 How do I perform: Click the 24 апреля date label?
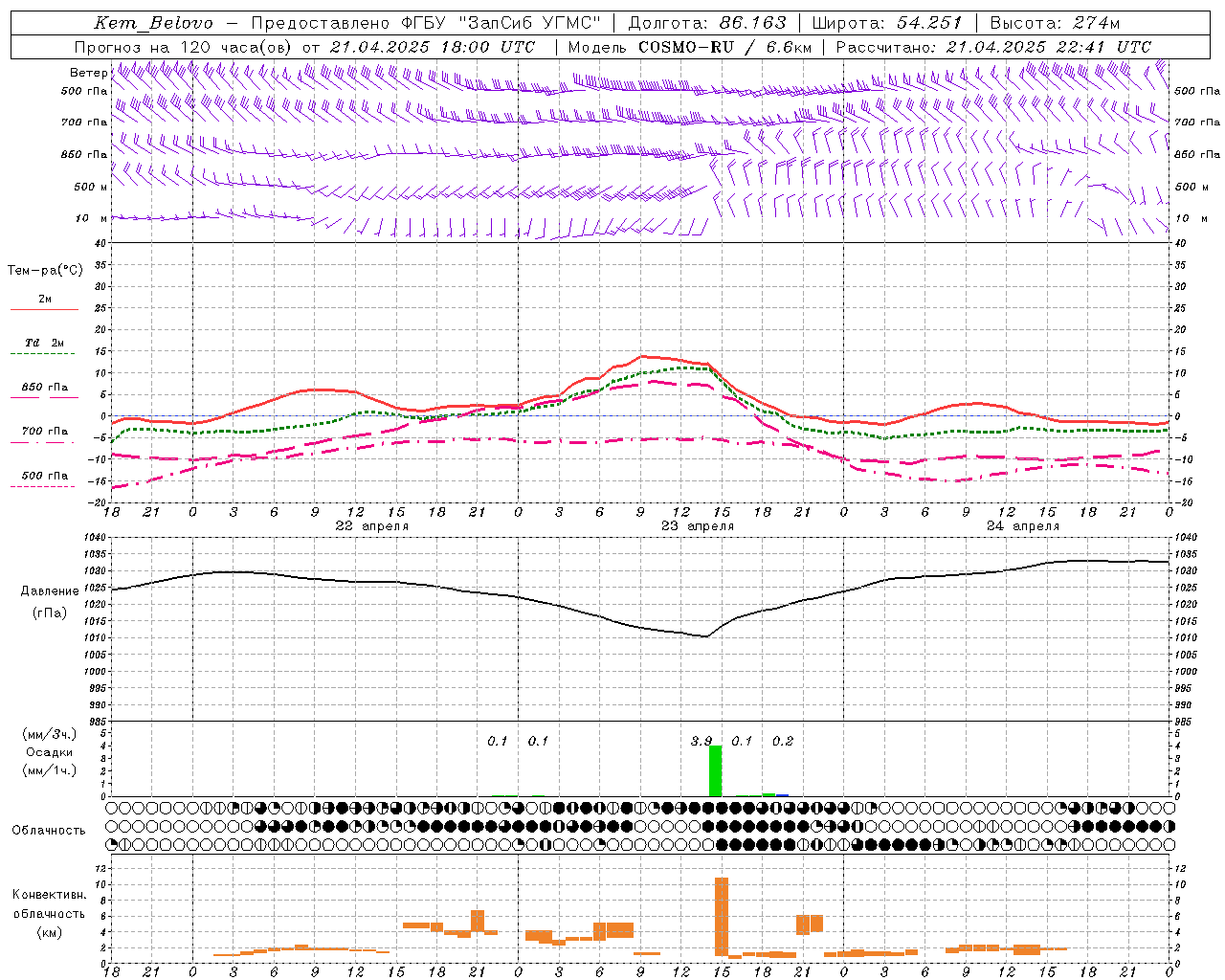point(1023,526)
